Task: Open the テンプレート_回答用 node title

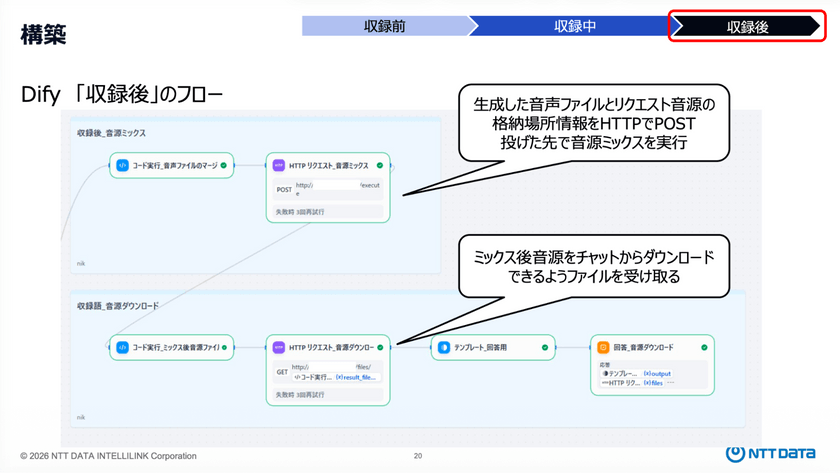Action: click(481, 347)
